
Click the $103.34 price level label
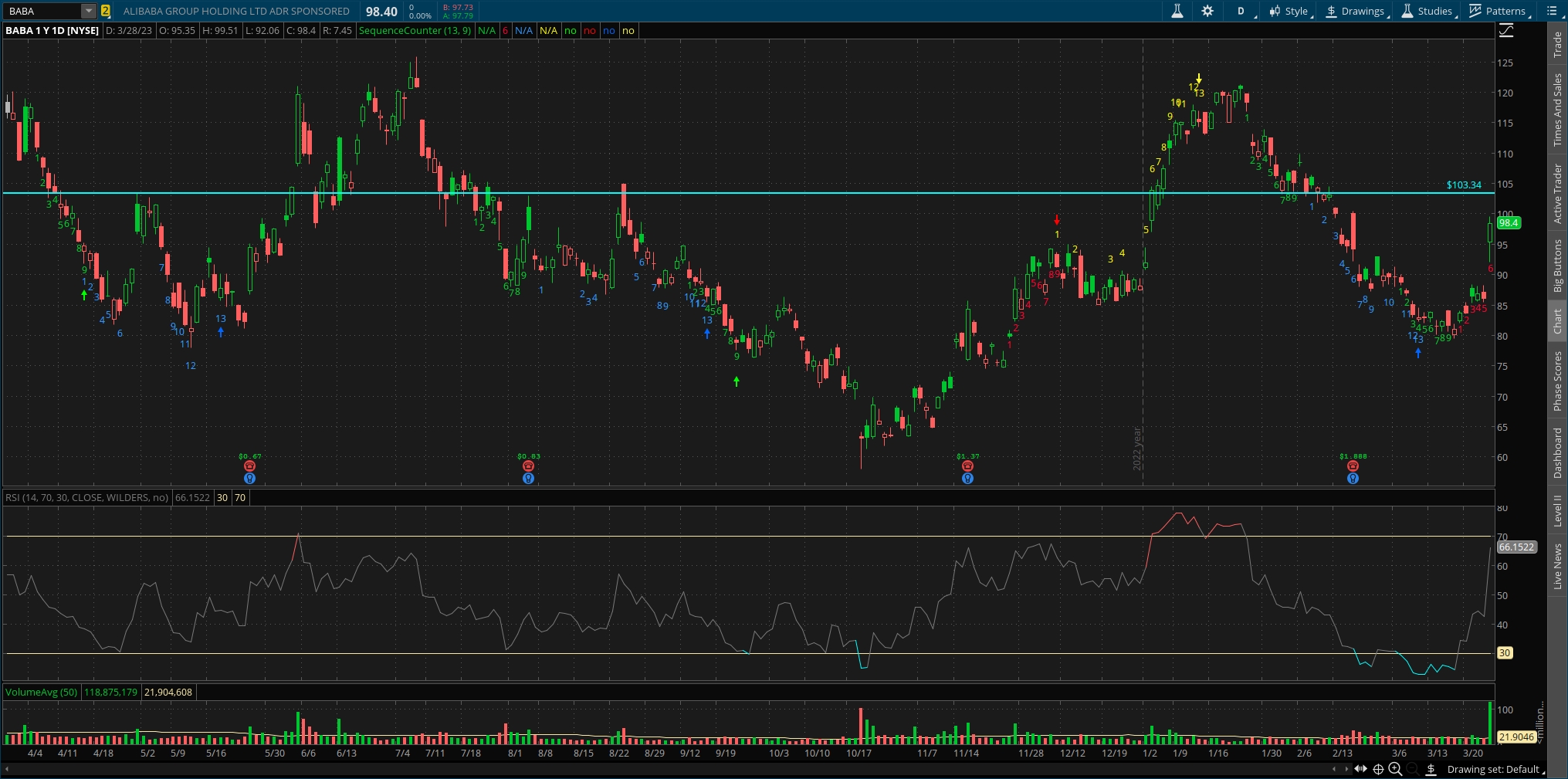[x=1464, y=185]
